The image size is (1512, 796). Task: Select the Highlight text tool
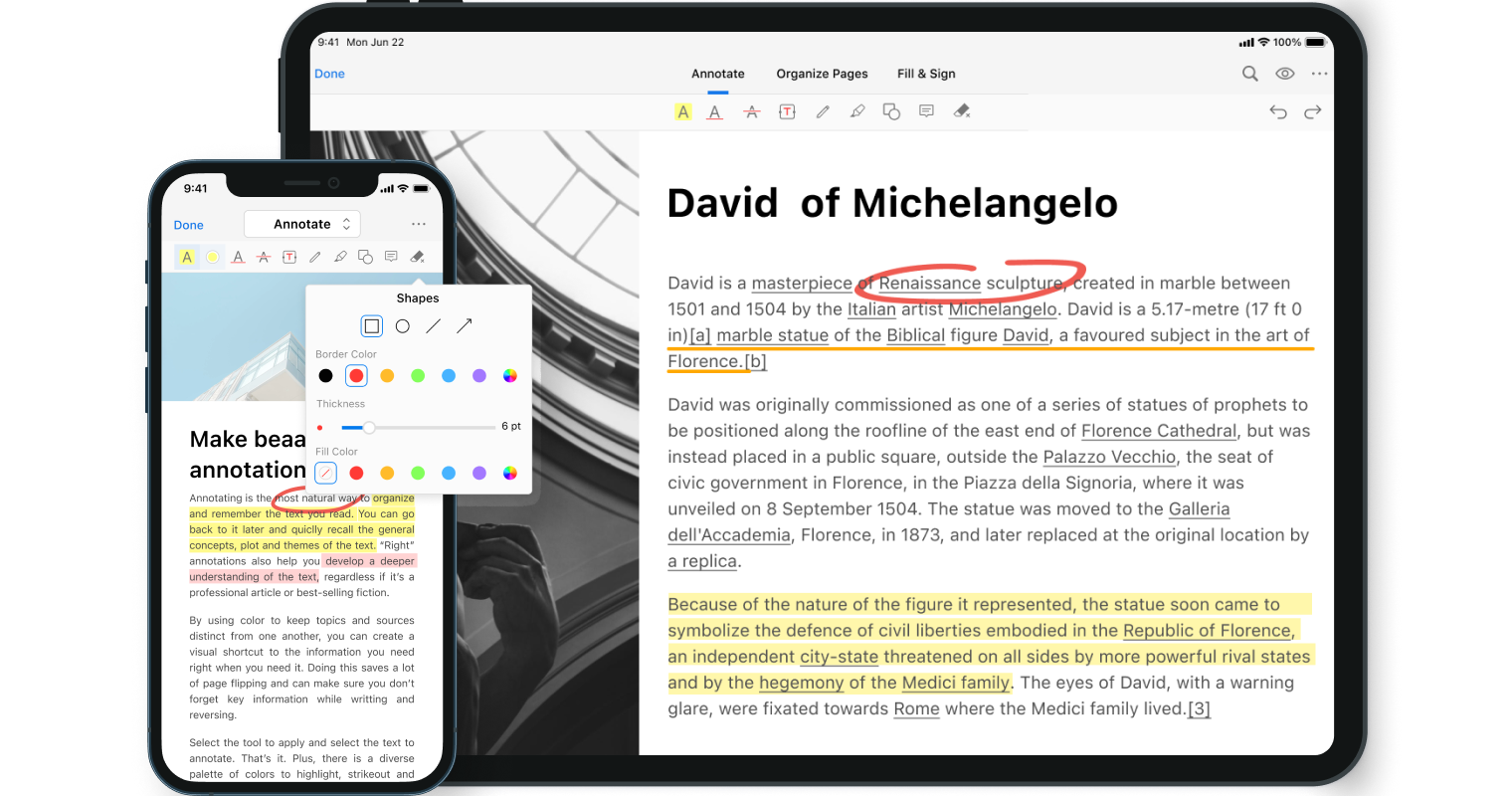[683, 111]
